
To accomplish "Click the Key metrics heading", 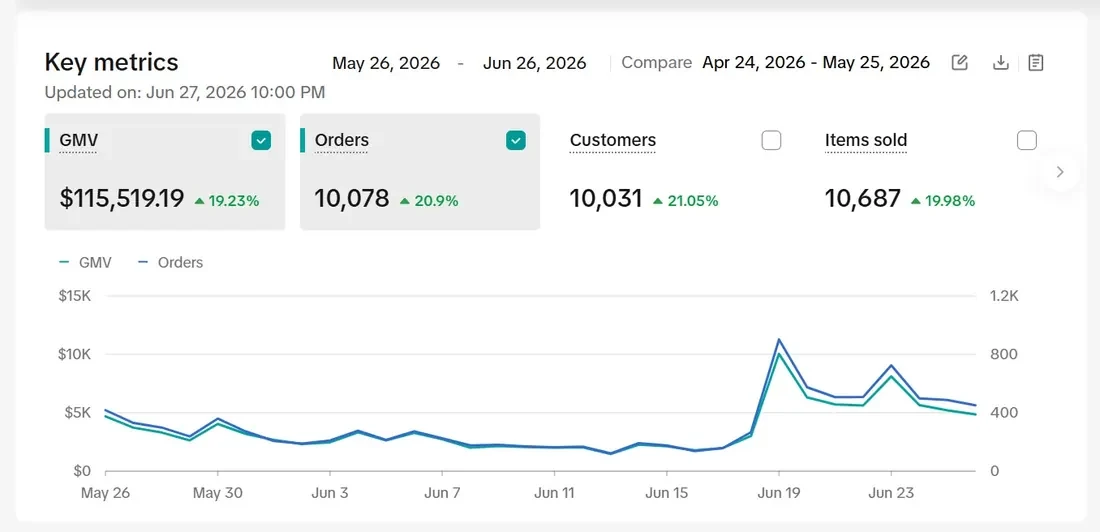I will (x=112, y=62).
